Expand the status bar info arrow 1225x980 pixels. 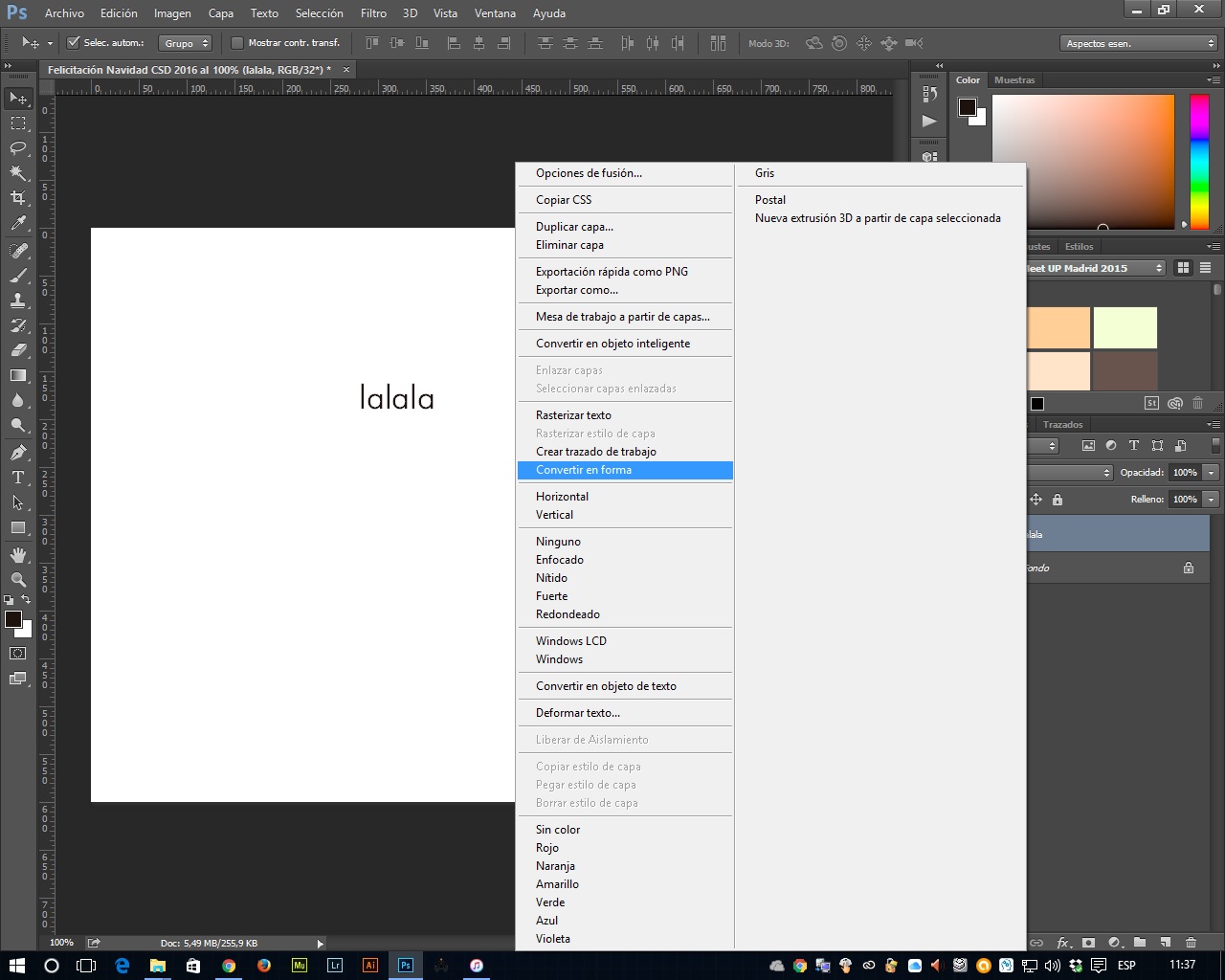(321, 943)
